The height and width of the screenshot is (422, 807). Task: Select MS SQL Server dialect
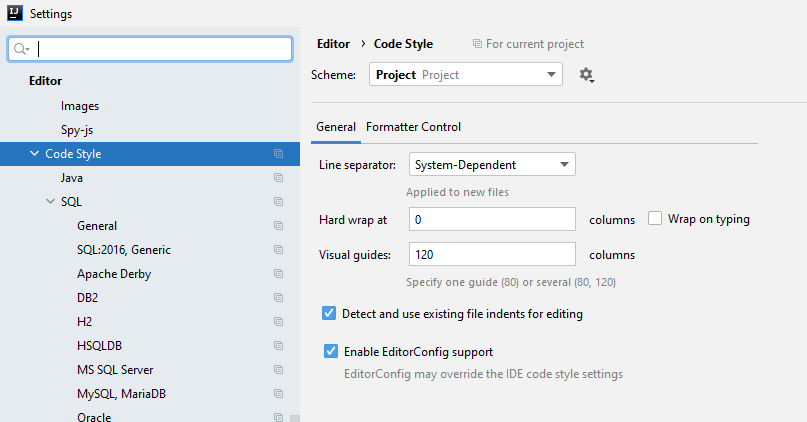pos(115,370)
